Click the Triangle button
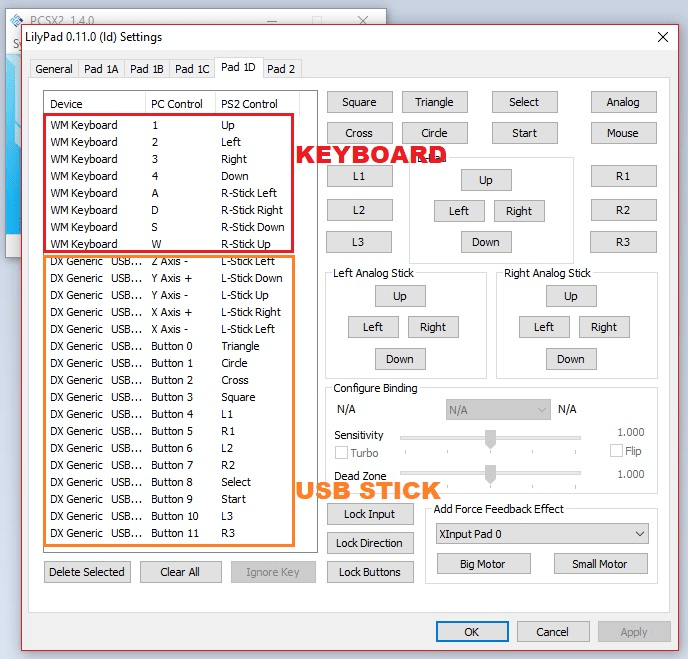Viewport: 688px width, 659px height. point(434,102)
